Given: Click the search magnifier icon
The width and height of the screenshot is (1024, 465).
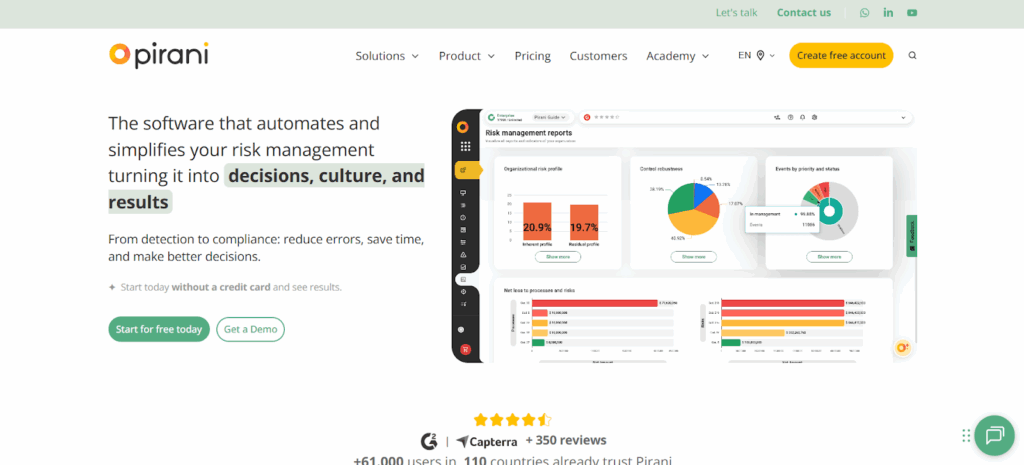Looking at the screenshot, I should point(912,56).
